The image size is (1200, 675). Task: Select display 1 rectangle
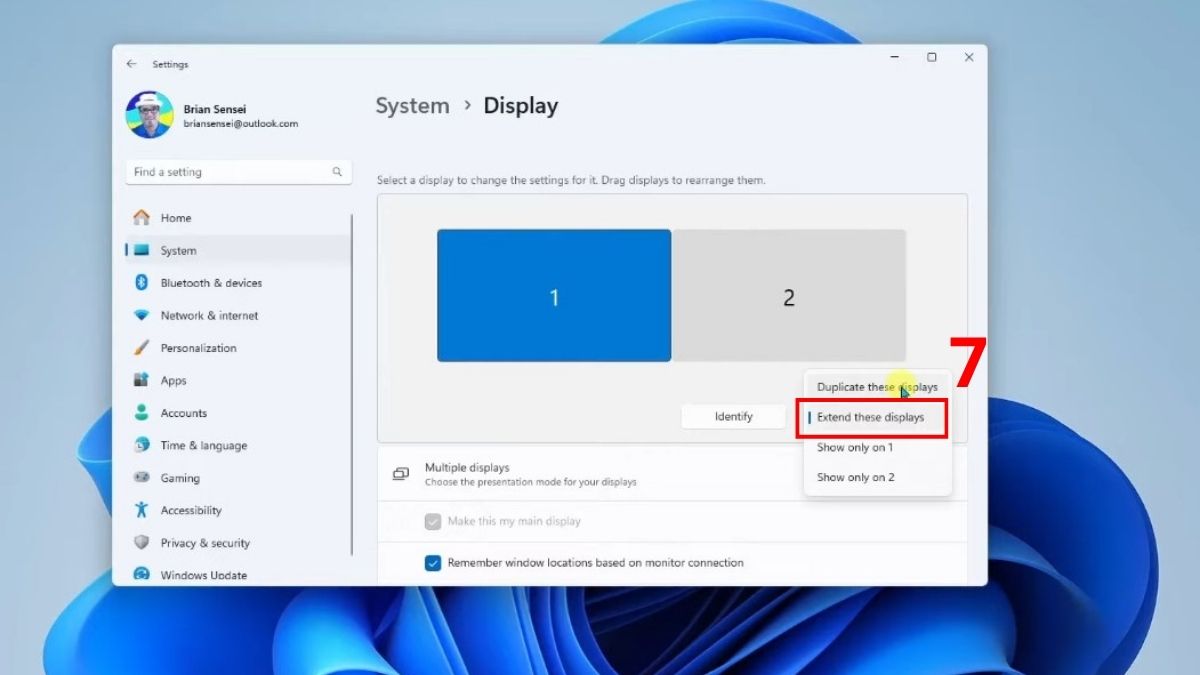[x=554, y=296]
